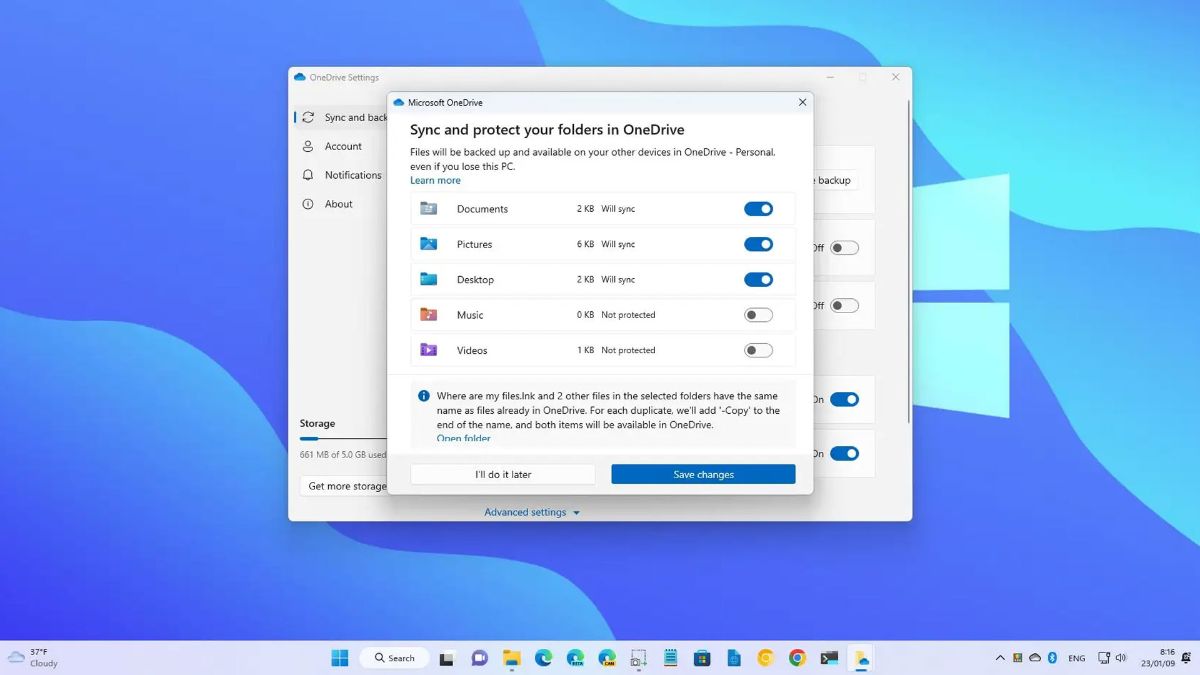Click the Save changes button
The image size is (1200, 675).
point(703,474)
